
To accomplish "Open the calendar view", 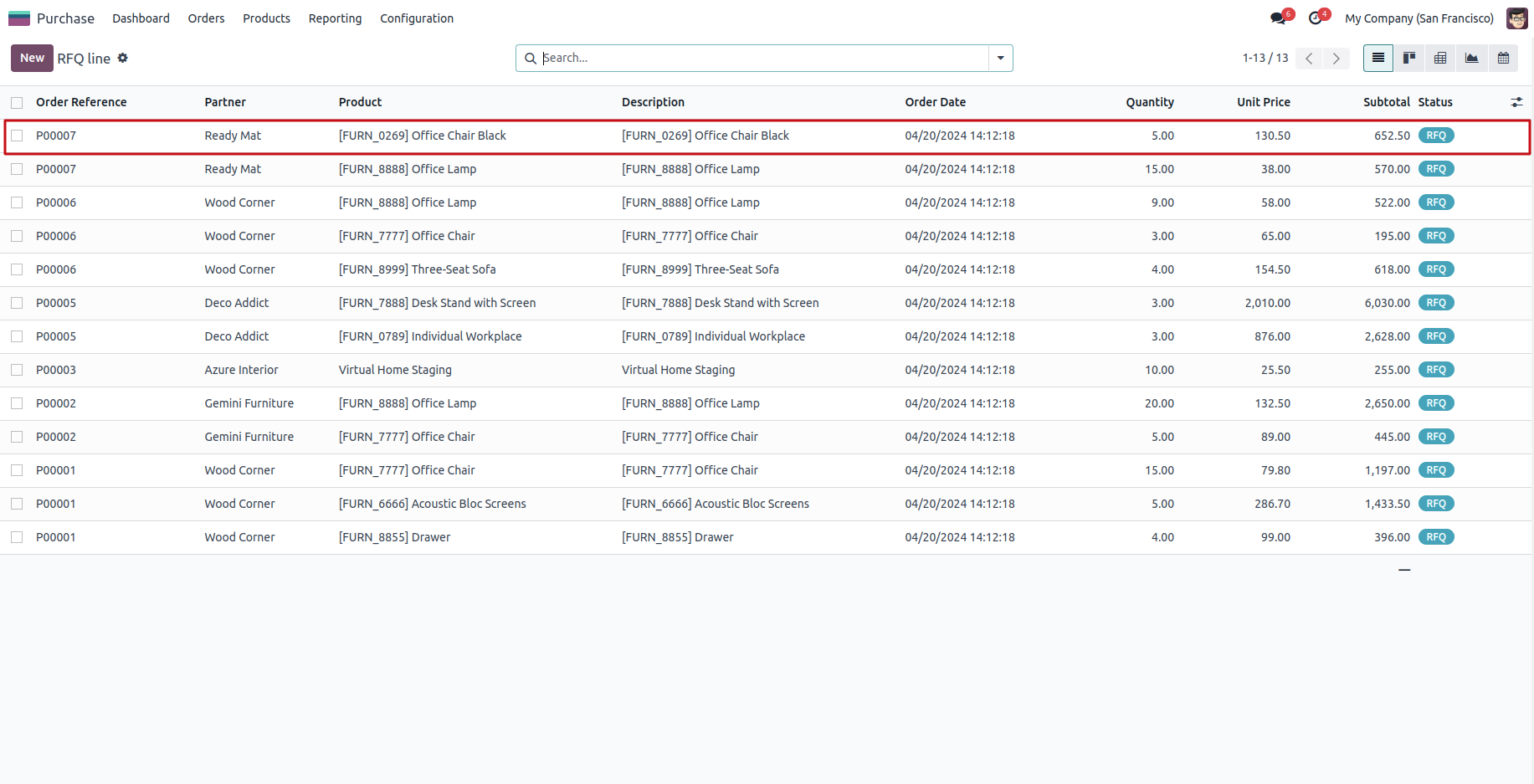I will pos(1503,58).
